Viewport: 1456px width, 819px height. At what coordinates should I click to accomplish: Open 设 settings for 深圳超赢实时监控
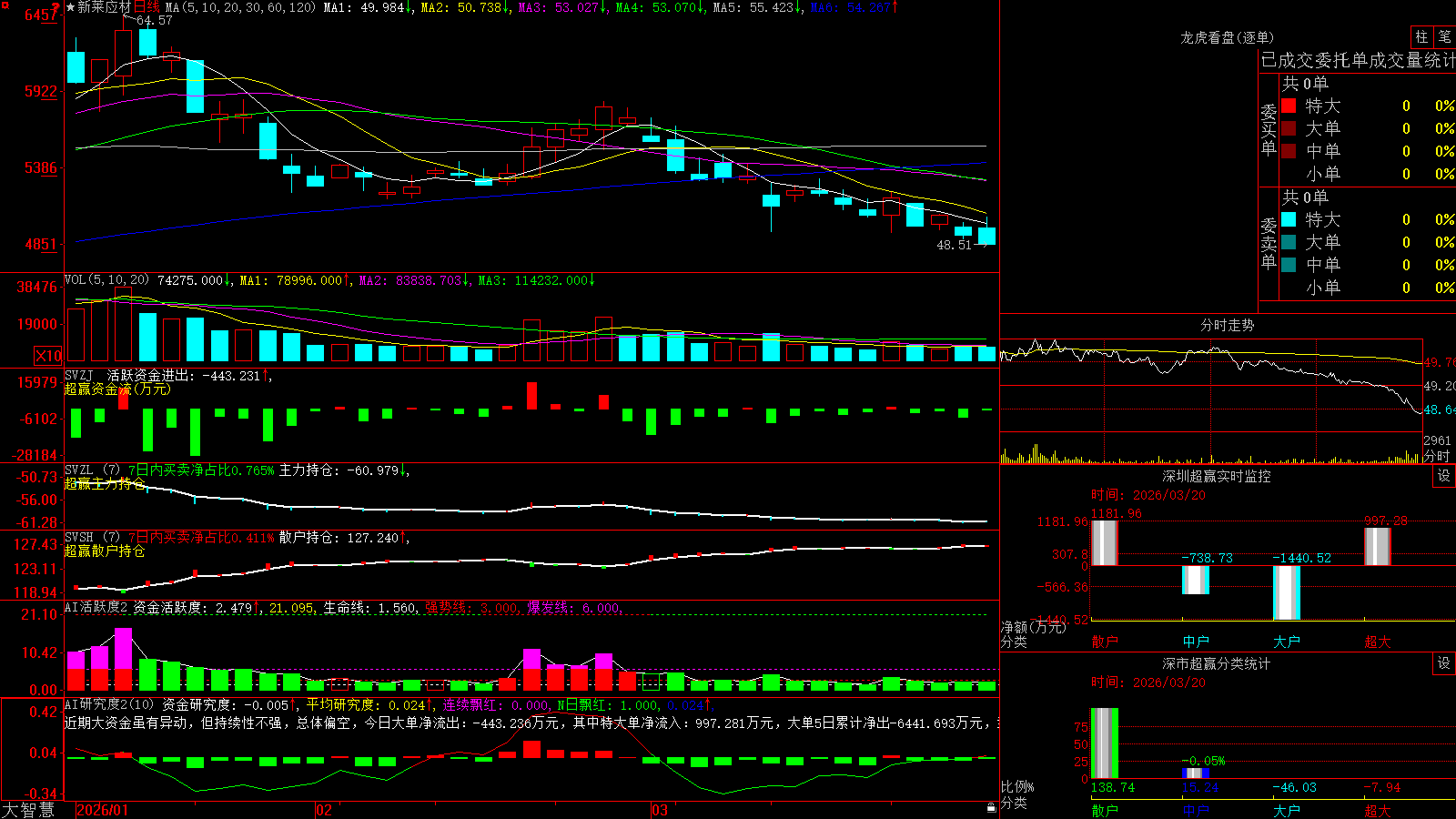1444,476
